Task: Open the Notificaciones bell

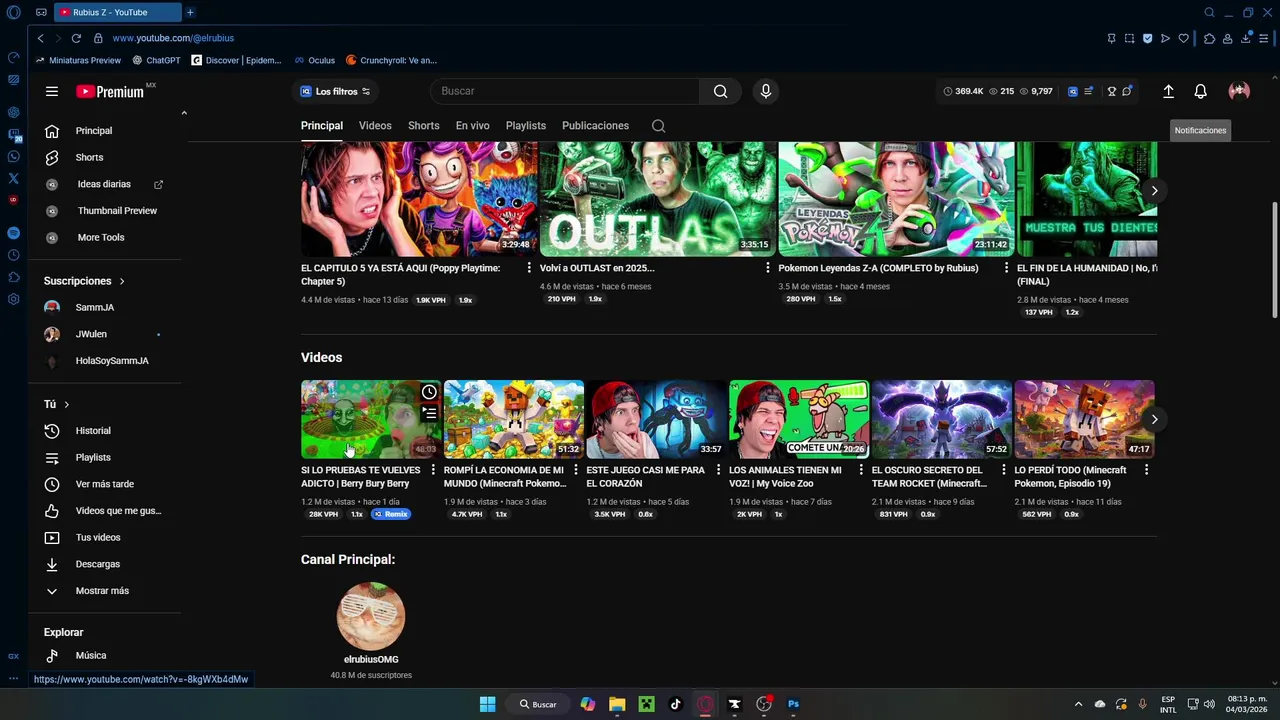Action: coord(1201,91)
